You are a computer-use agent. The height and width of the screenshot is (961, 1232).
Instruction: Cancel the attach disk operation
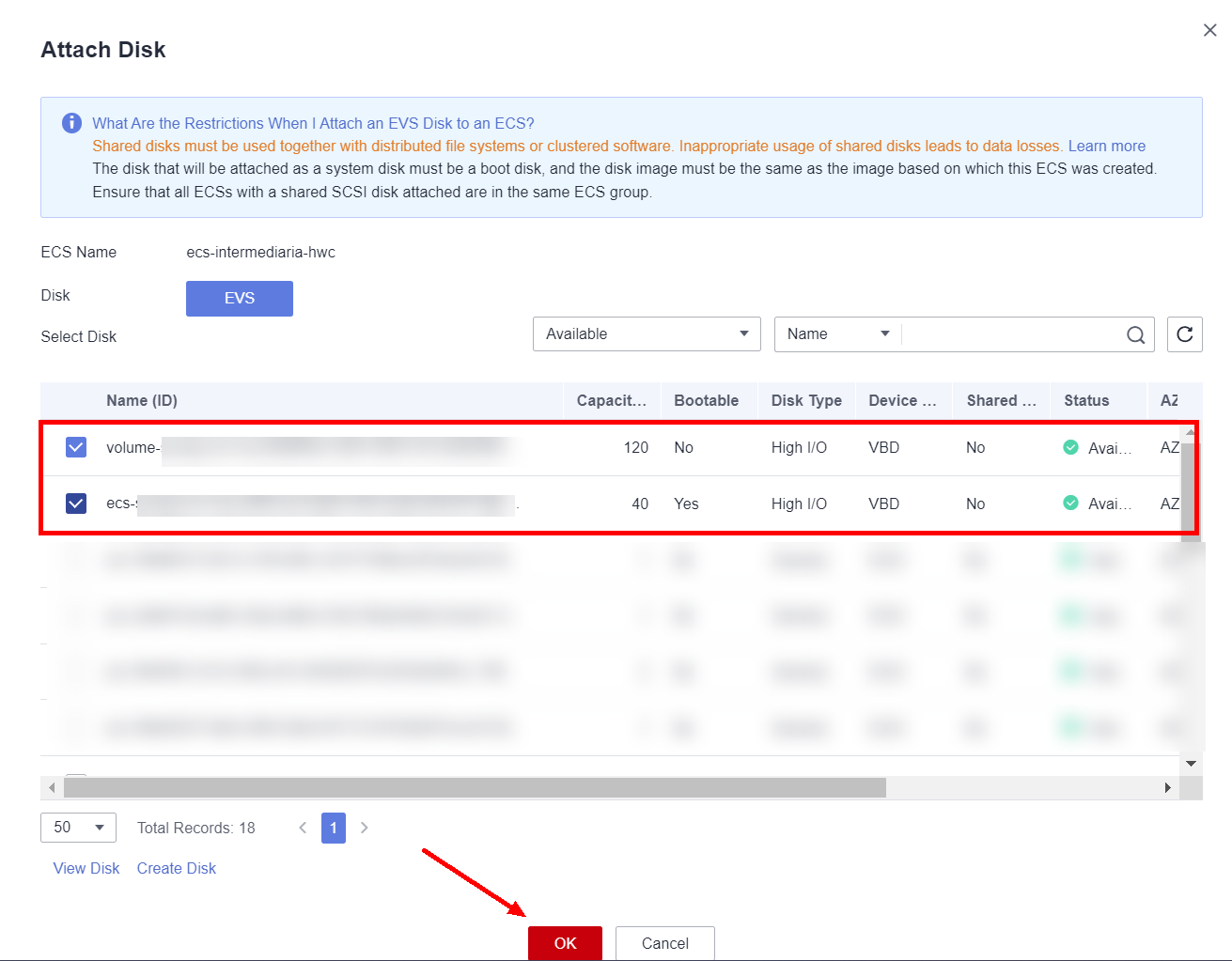coord(664,943)
